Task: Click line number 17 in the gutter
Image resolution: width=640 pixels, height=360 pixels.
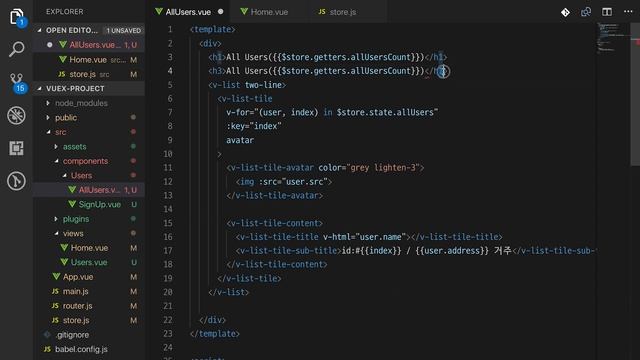Action: point(168,251)
